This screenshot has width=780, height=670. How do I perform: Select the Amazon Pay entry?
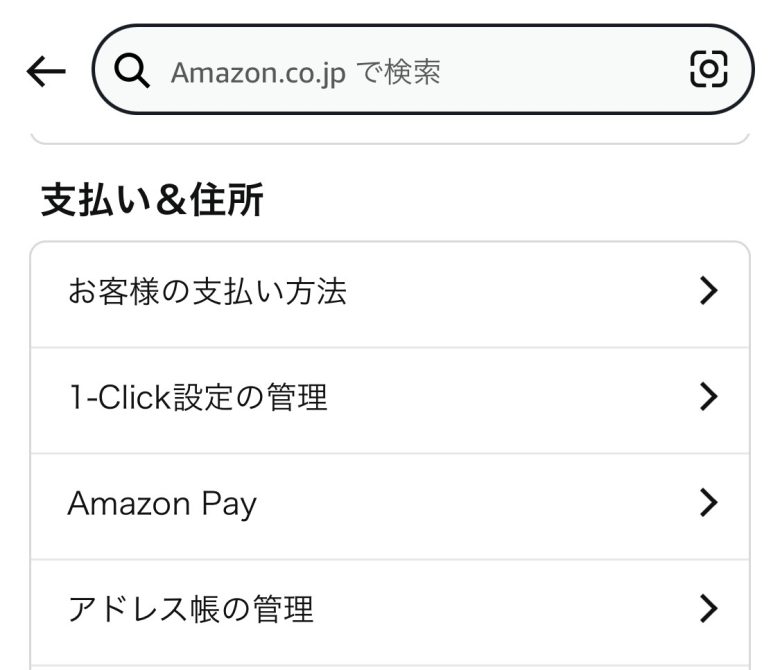pyautogui.click(x=390, y=504)
